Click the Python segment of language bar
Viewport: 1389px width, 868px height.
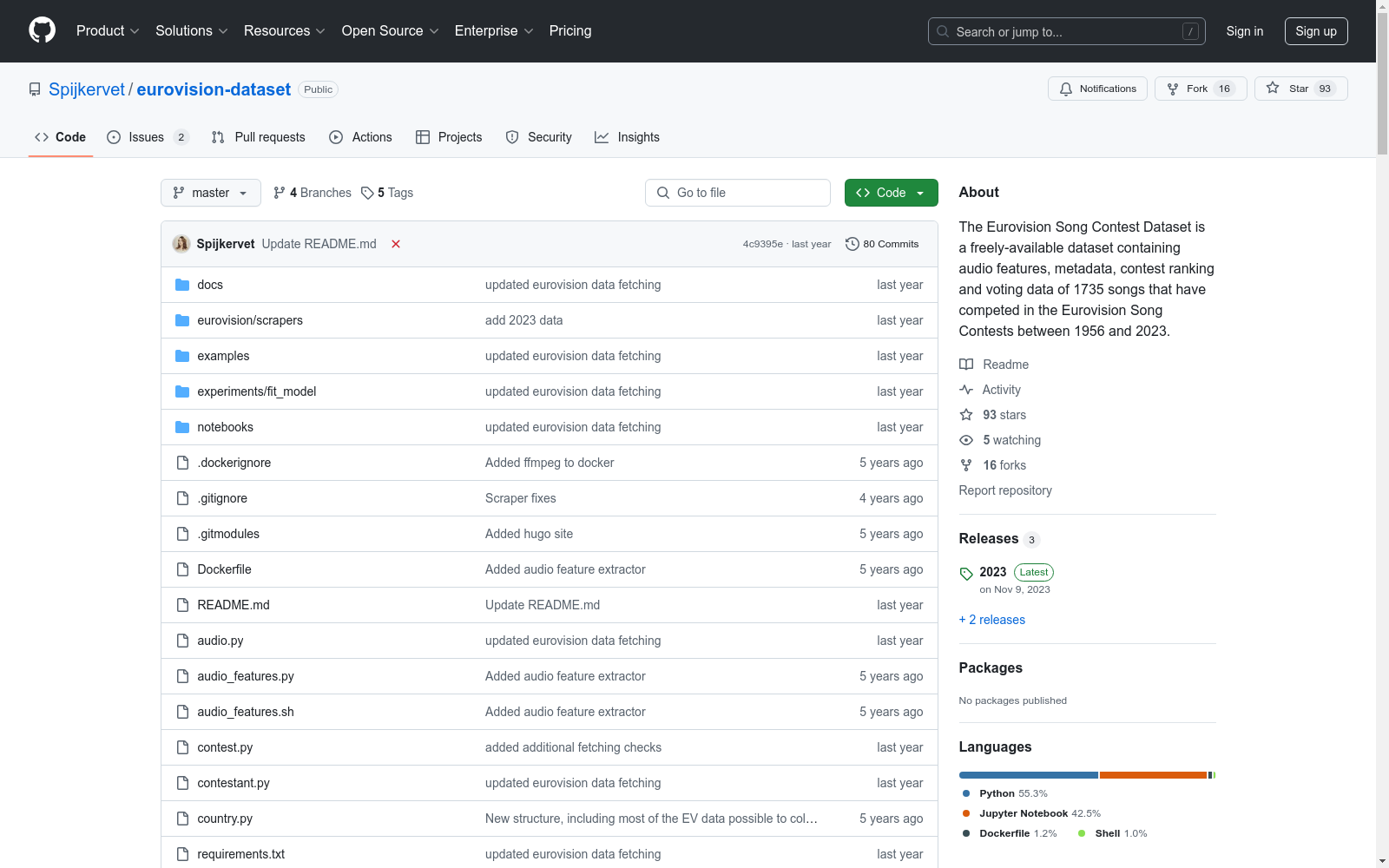tap(1029, 775)
